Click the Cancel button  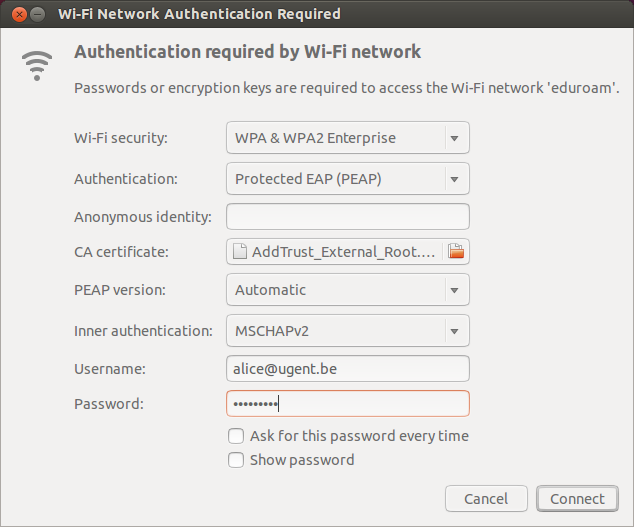pyautogui.click(x=486, y=498)
